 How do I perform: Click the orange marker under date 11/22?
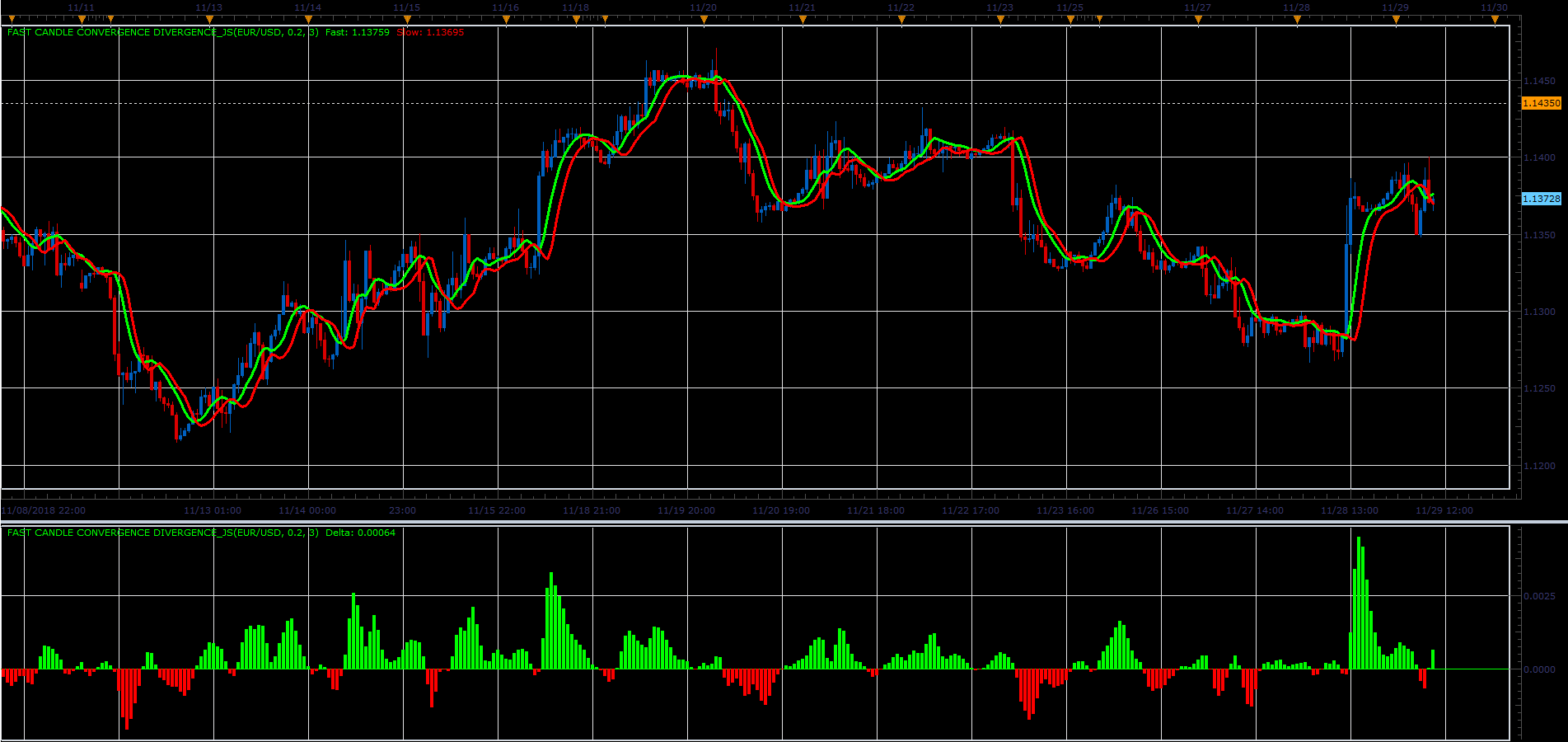click(x=901, y=19)
